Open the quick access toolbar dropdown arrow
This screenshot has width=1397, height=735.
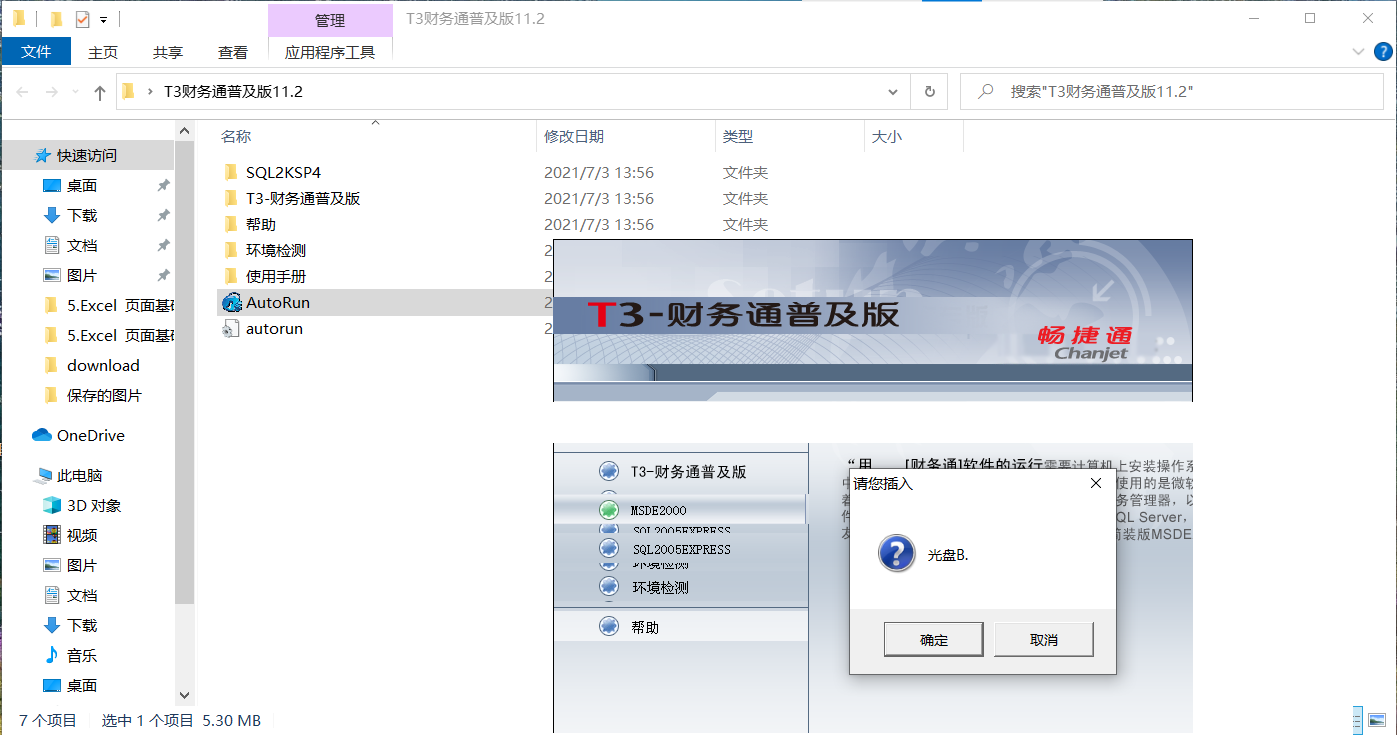[103, 19]
